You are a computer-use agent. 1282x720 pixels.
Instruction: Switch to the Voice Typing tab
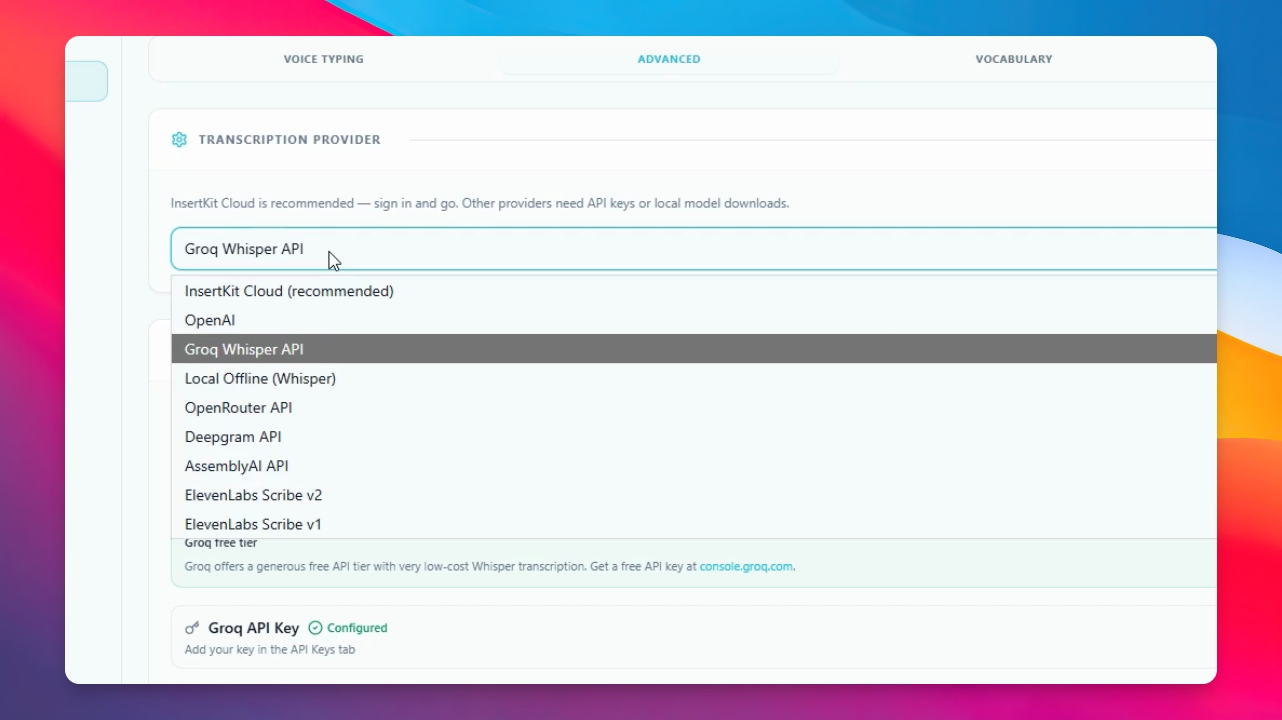[x=324, y=59]
